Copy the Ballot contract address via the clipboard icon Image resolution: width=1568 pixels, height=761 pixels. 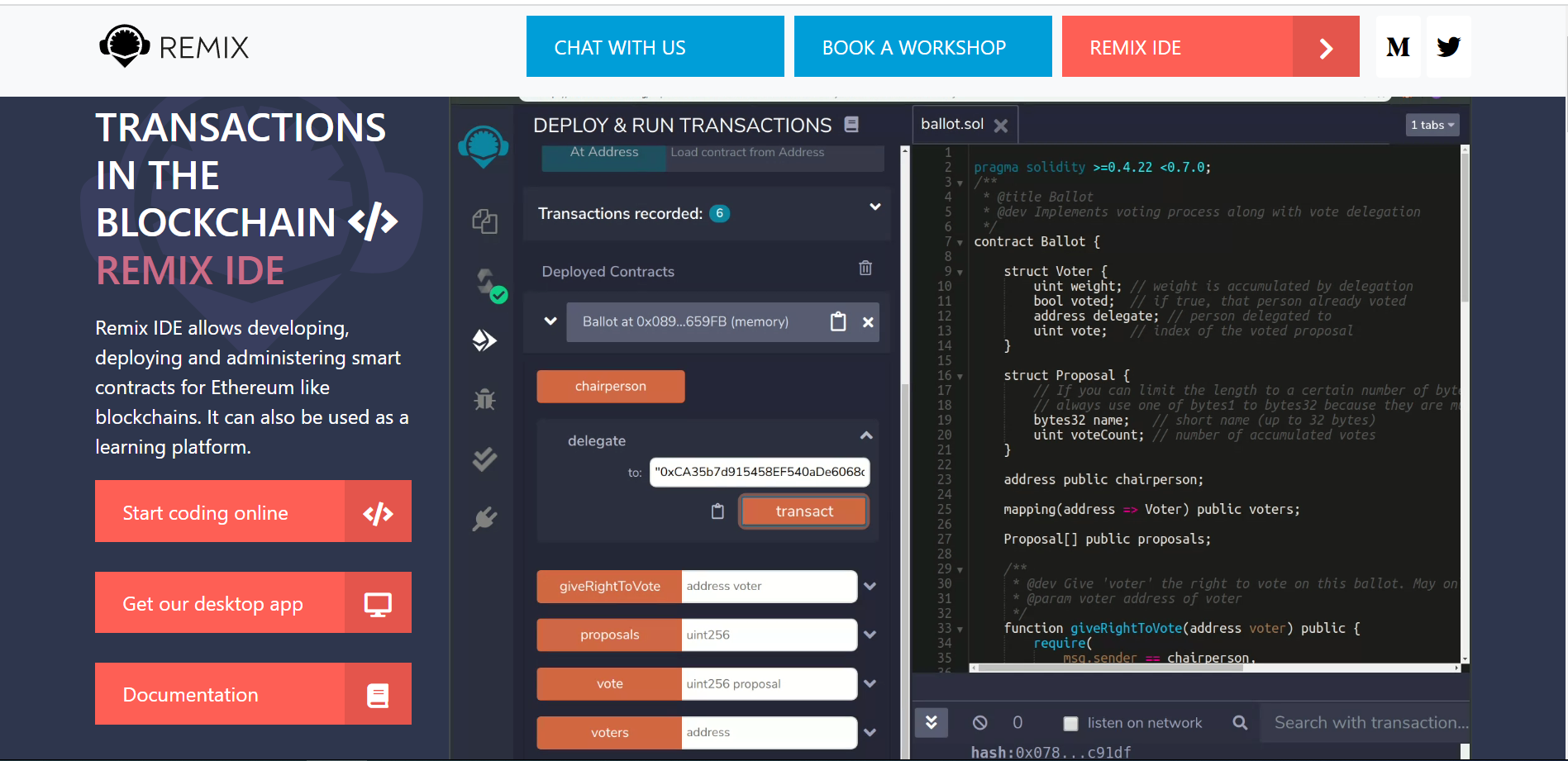pyautogui.click(x=838, y=321)
